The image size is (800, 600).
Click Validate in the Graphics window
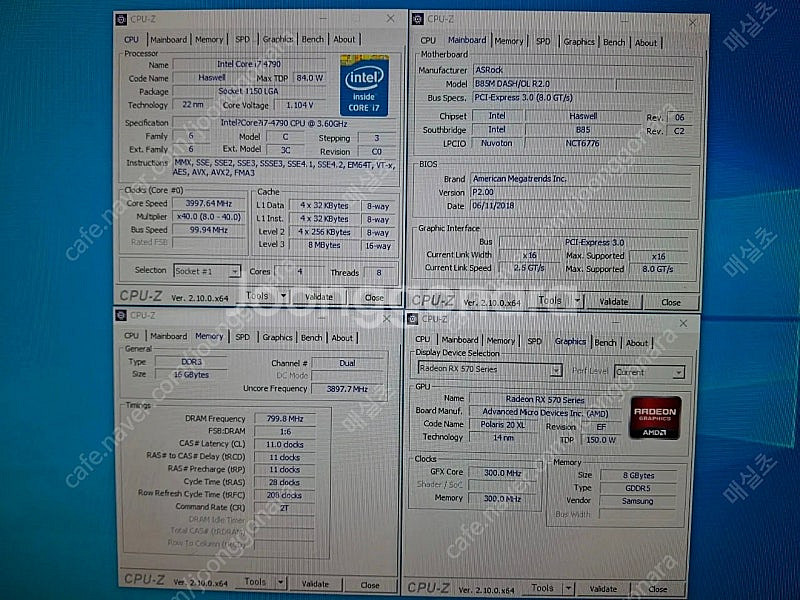tap(602, 589)
